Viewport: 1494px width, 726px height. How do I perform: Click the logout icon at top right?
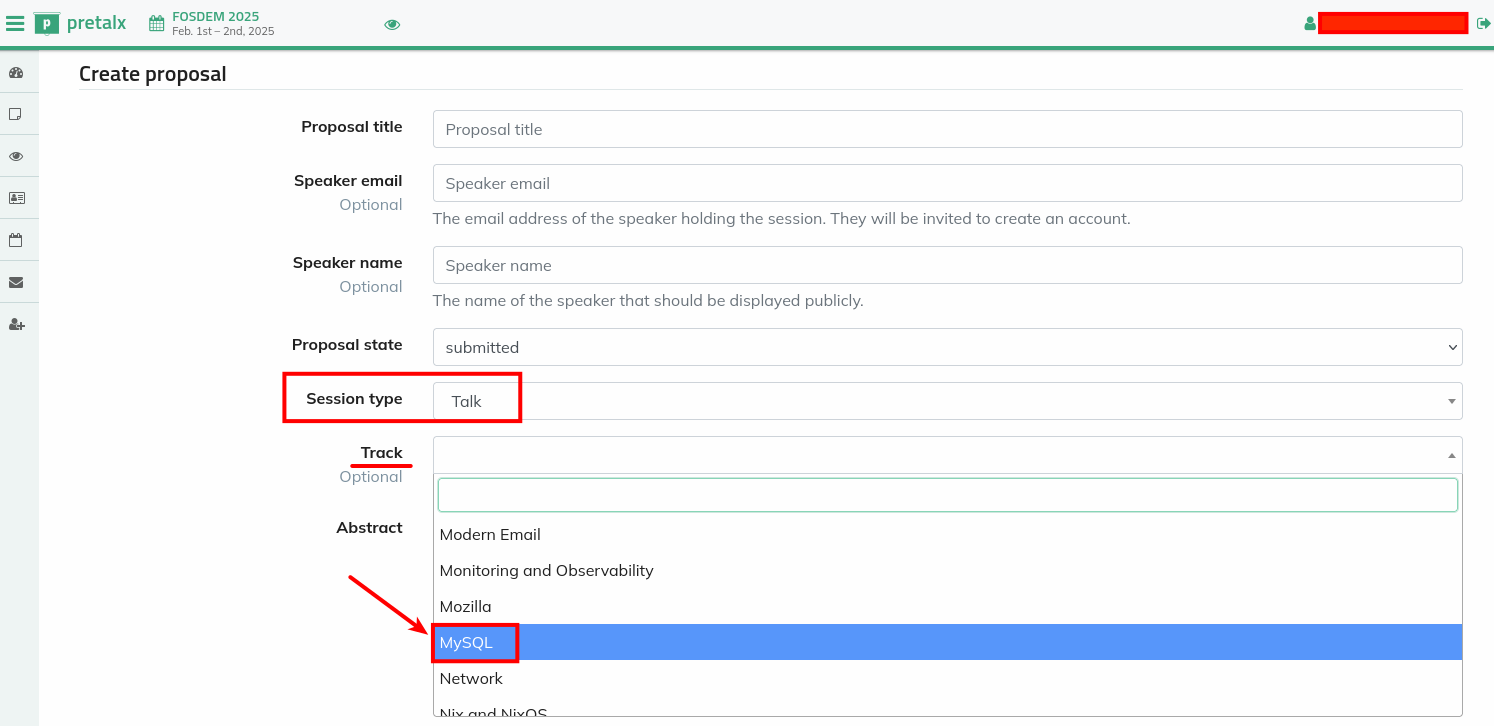(x=1484, y=23)
